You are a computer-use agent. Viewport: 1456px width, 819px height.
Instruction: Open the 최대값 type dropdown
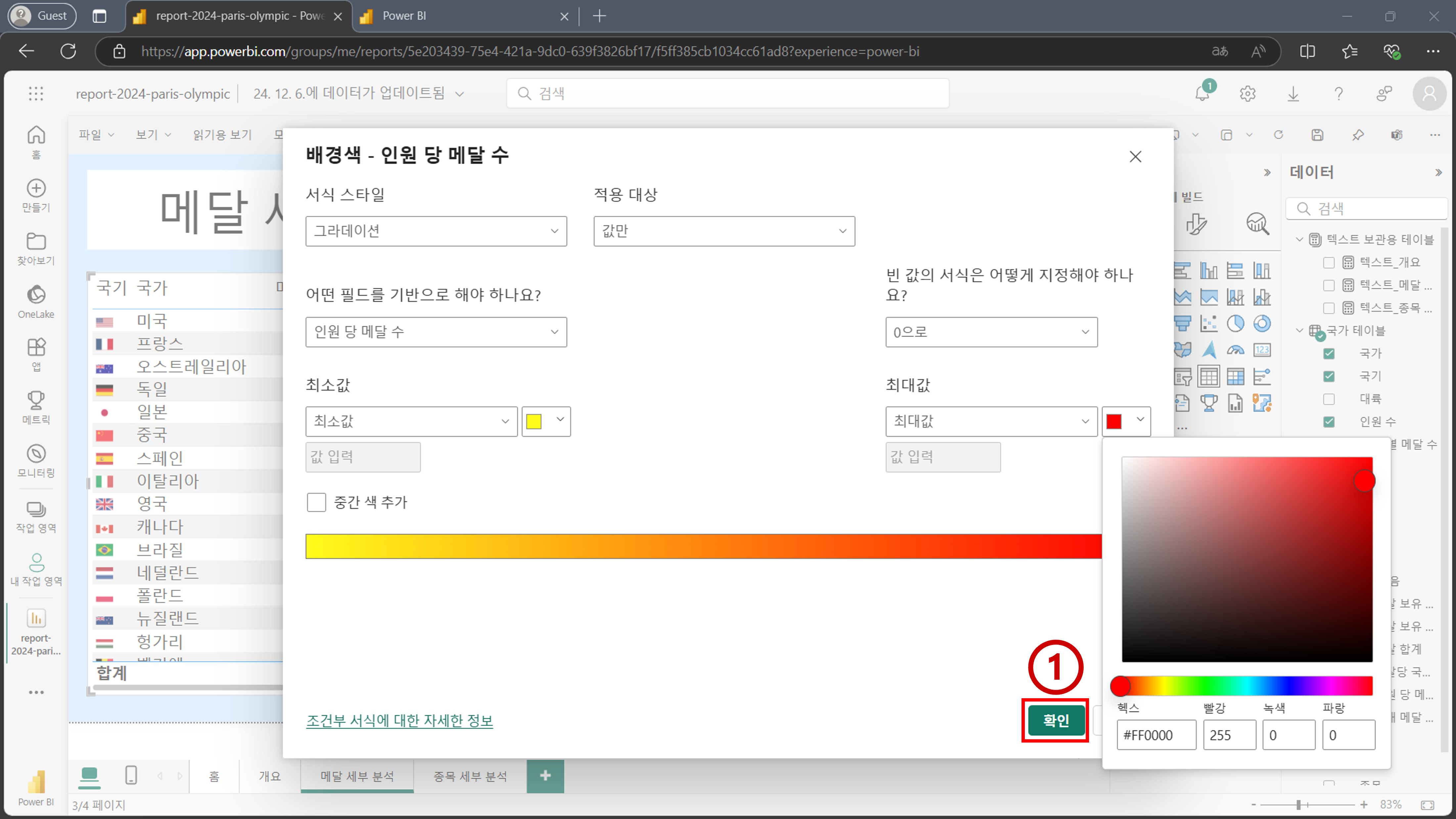click(x=991, y=421)
